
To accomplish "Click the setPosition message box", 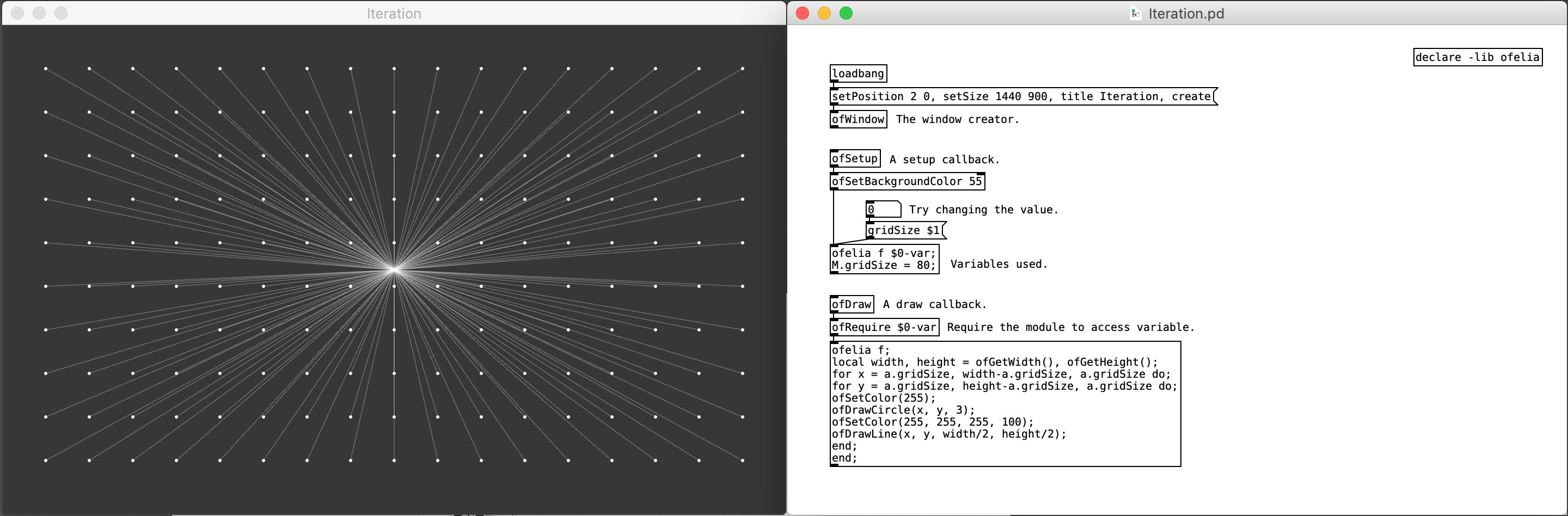I will pos(1023,96).
